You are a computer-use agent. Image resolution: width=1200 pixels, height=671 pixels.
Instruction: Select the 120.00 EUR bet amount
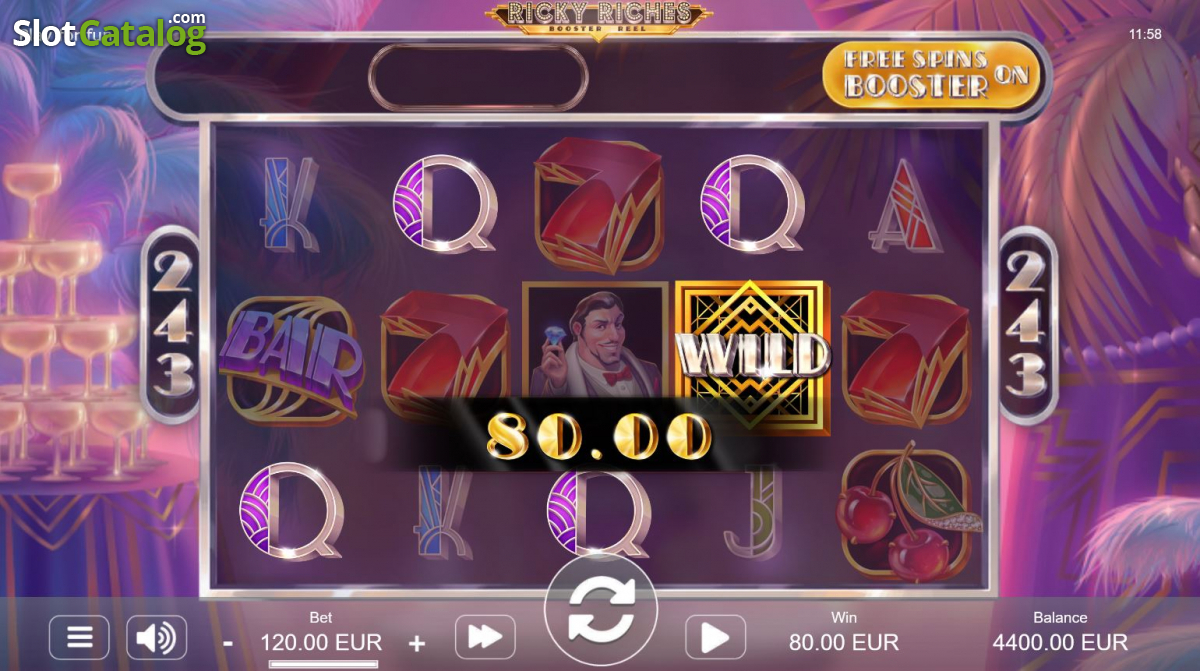tap(321, 642)
